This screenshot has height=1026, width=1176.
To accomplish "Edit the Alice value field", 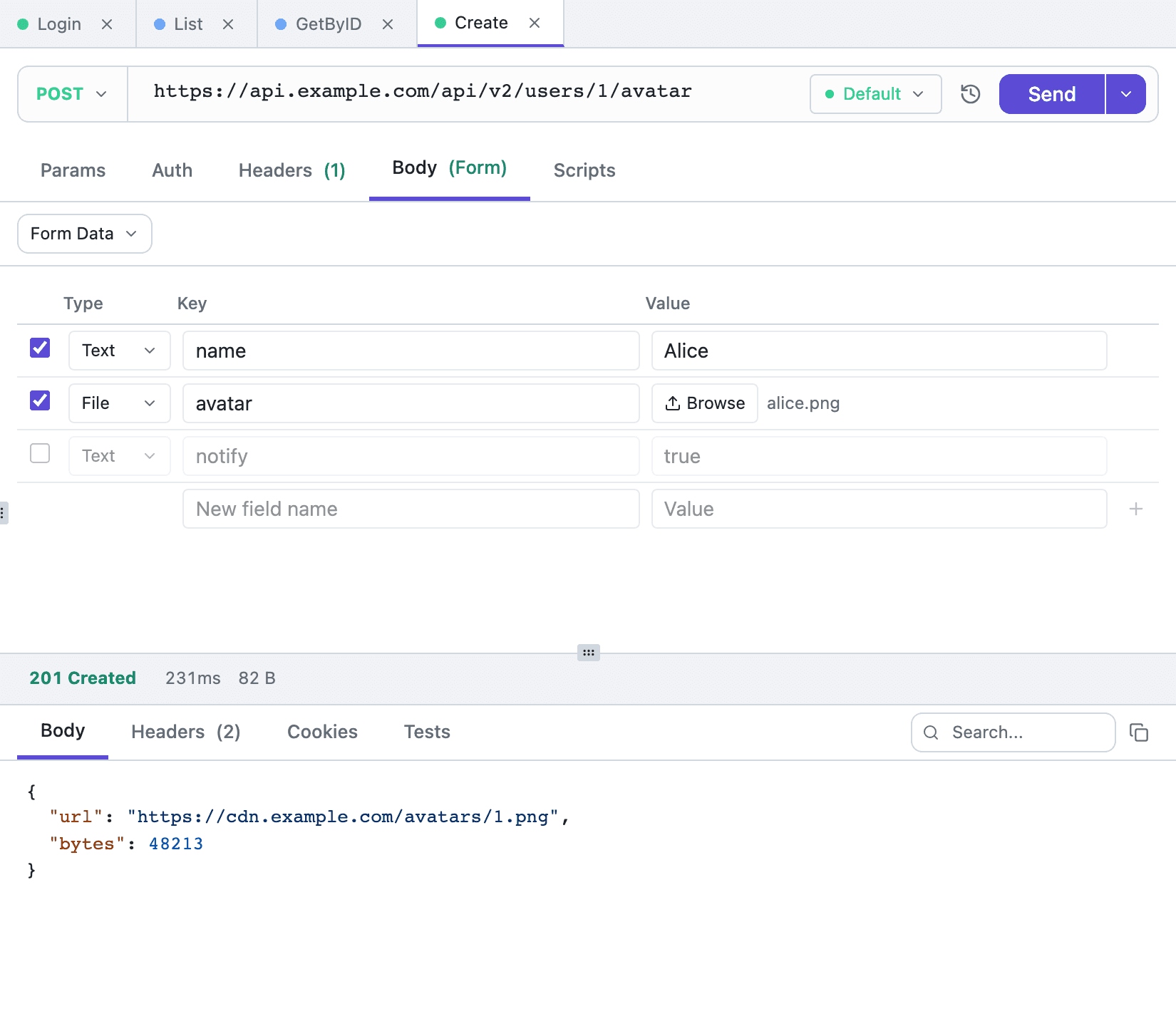I will [x=880, y=351].
